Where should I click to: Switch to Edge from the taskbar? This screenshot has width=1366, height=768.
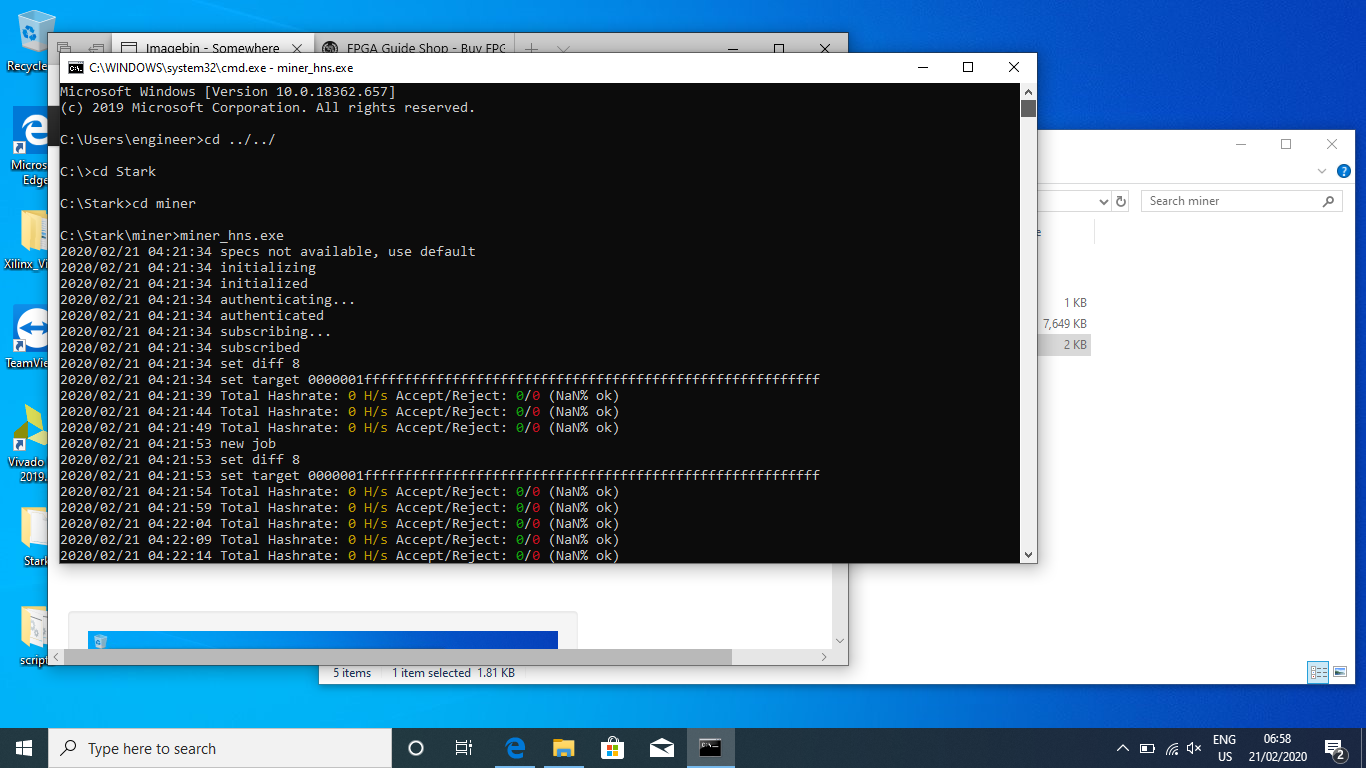point(515,748)
